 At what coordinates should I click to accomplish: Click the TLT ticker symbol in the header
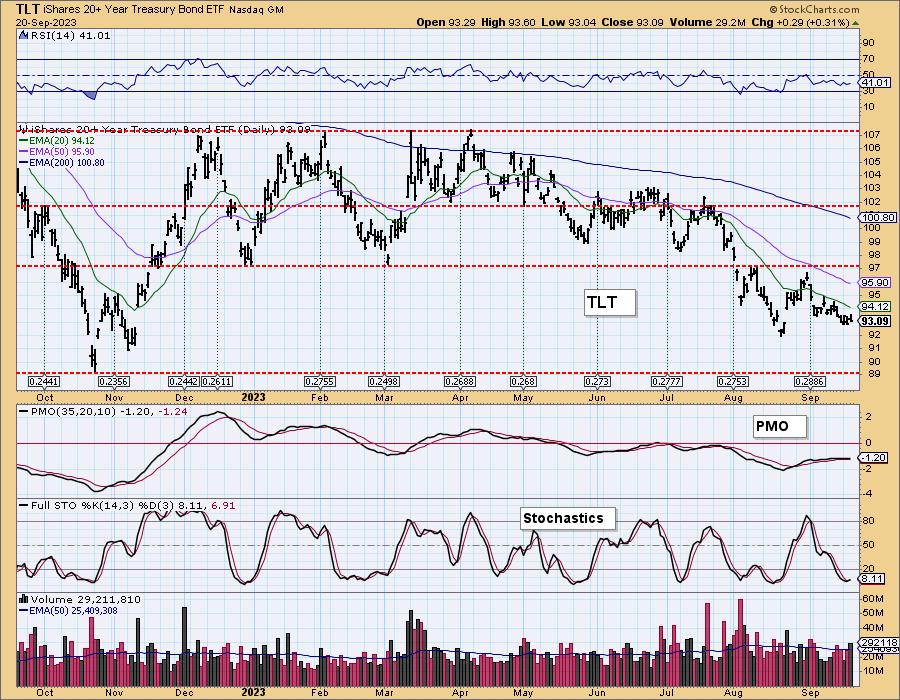27,8
